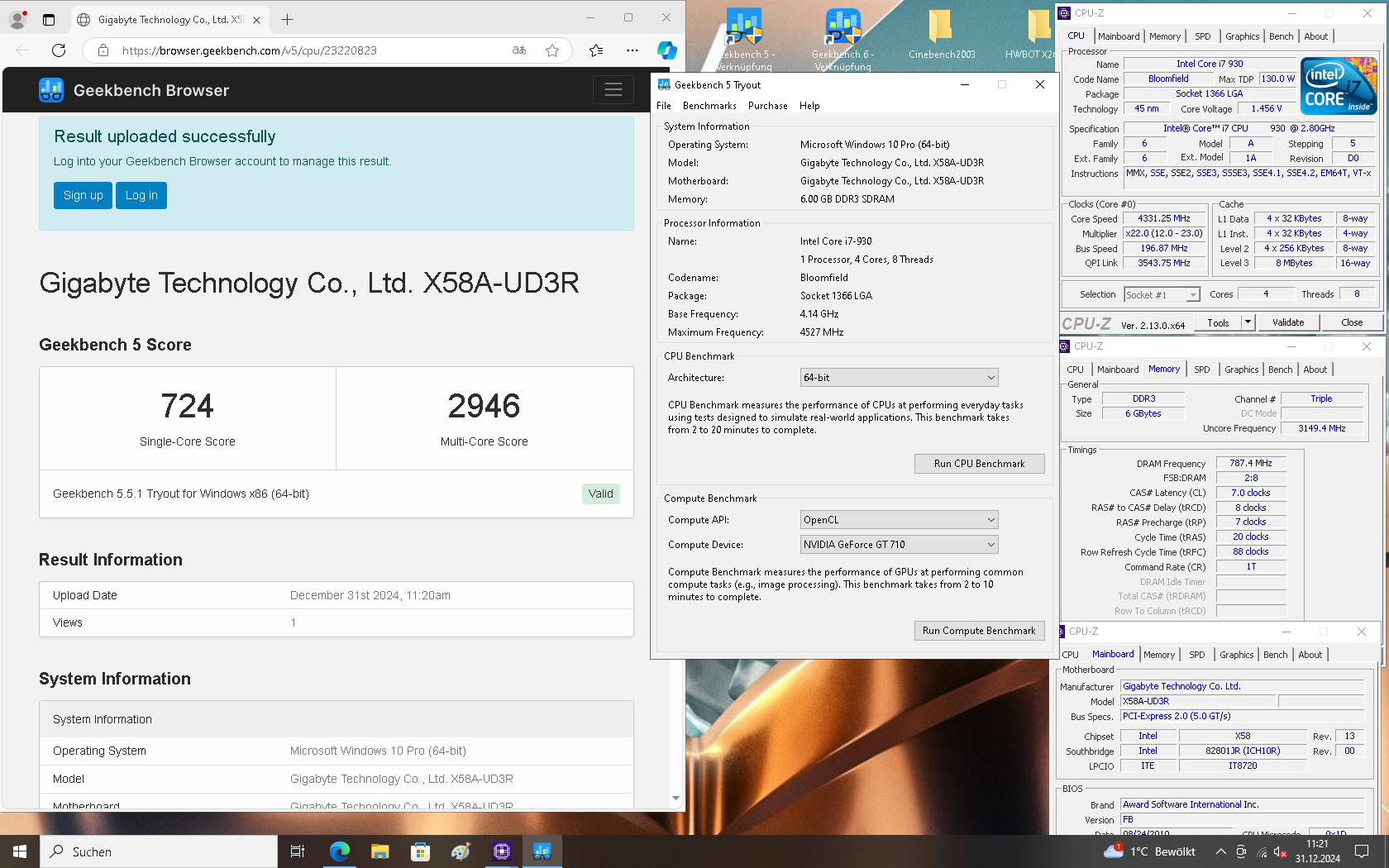Click the Valid badge on the result

coord(601,494)
